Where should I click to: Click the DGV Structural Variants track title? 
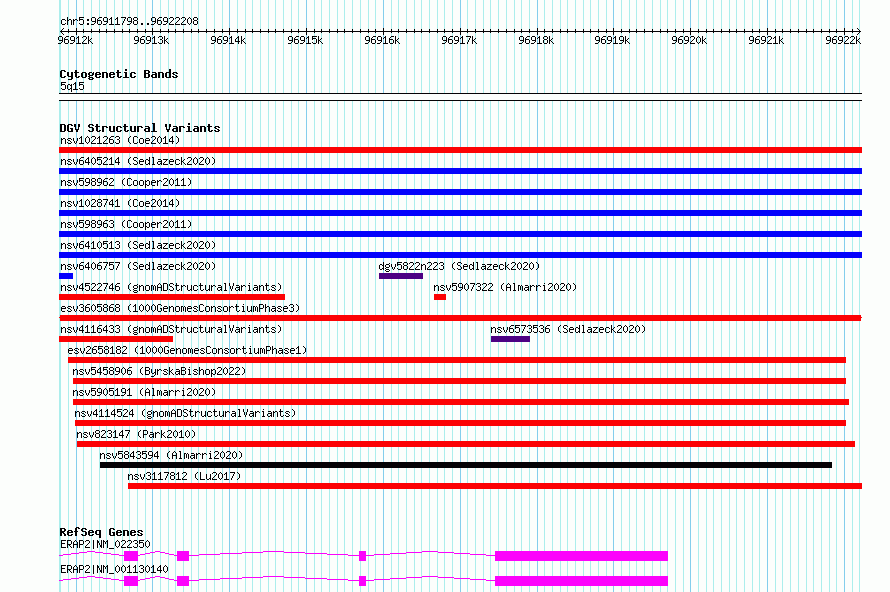140,128
